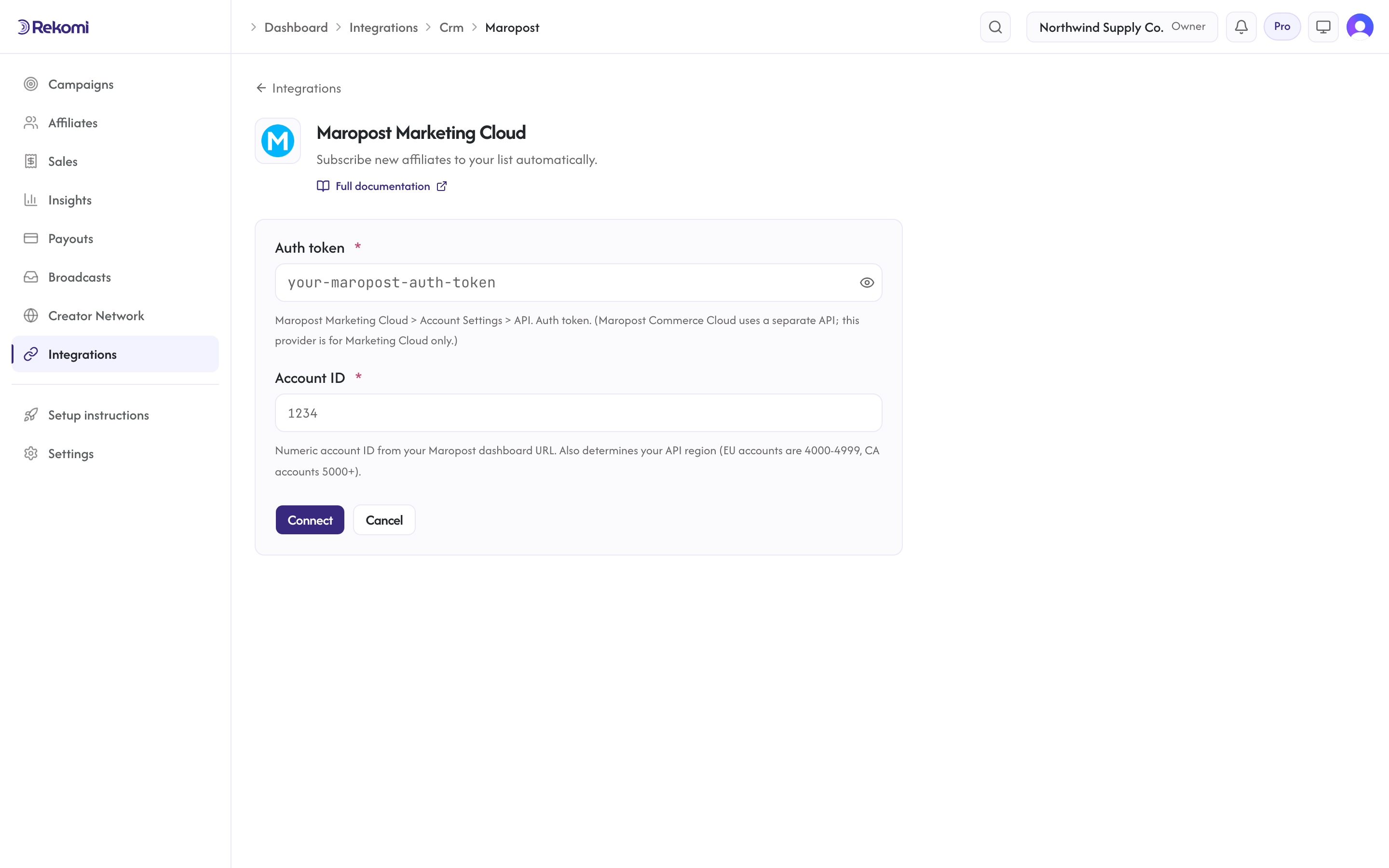The height and width of the screenshot is (868, 1389).
Task: Open Settings in sidebar
Action: 115,453
